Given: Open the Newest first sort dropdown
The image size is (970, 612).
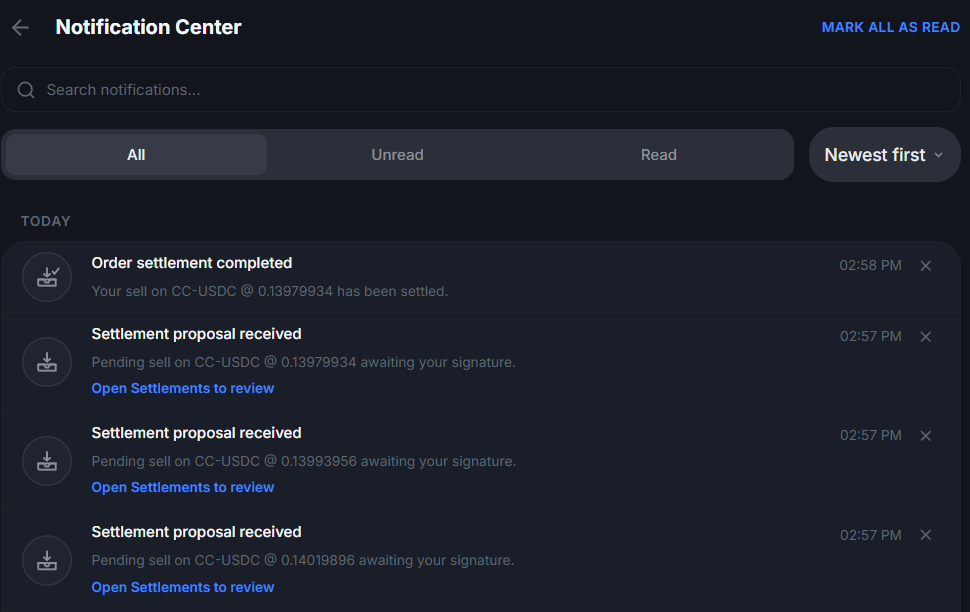Looking at the screenshot, I should [x=885, y=155].
